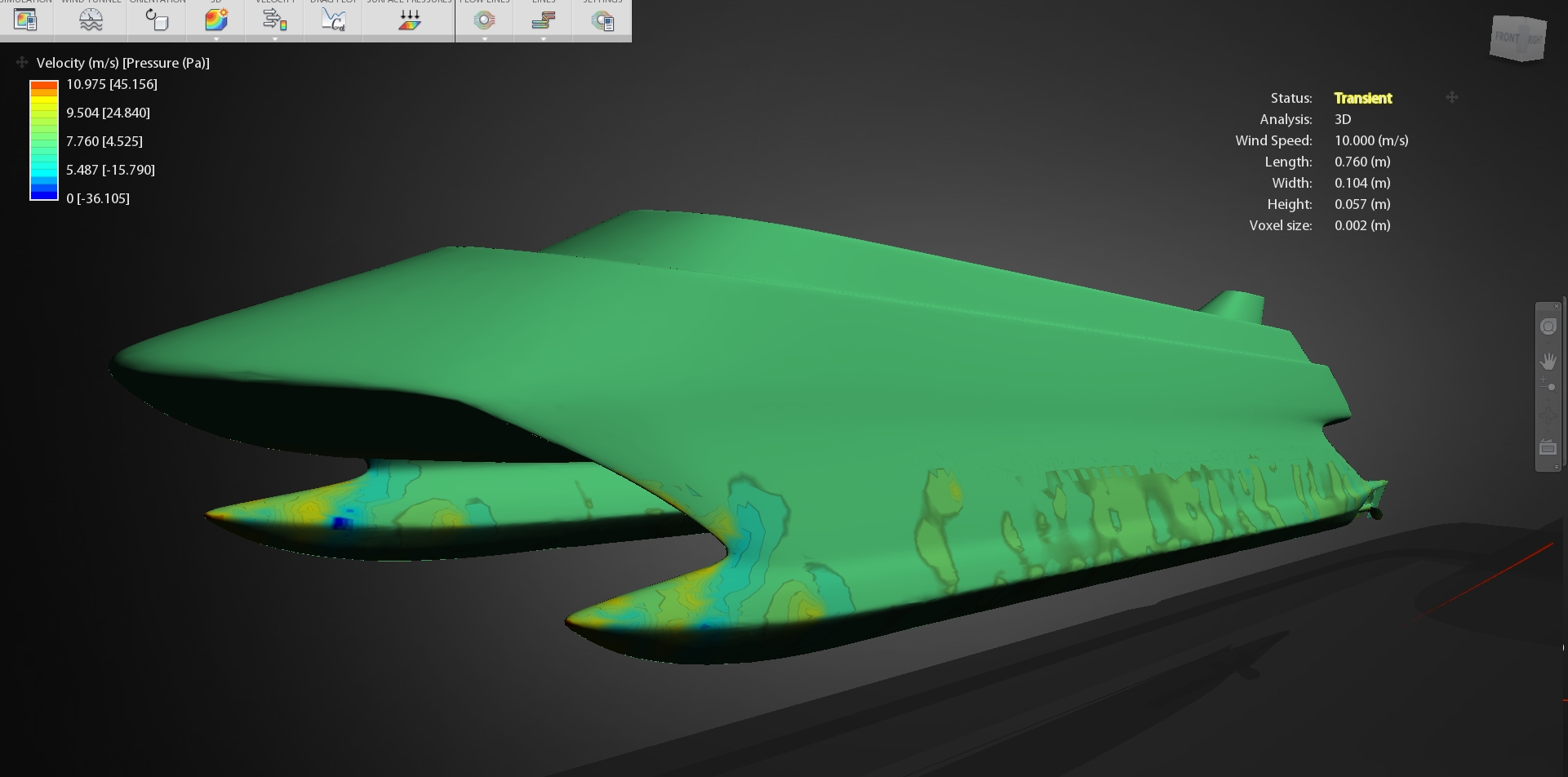Image resolution: width=1568 pixels, height=777 pixels.
Task: Select the 3D view mode icon
Action: [x=215, y=20]
